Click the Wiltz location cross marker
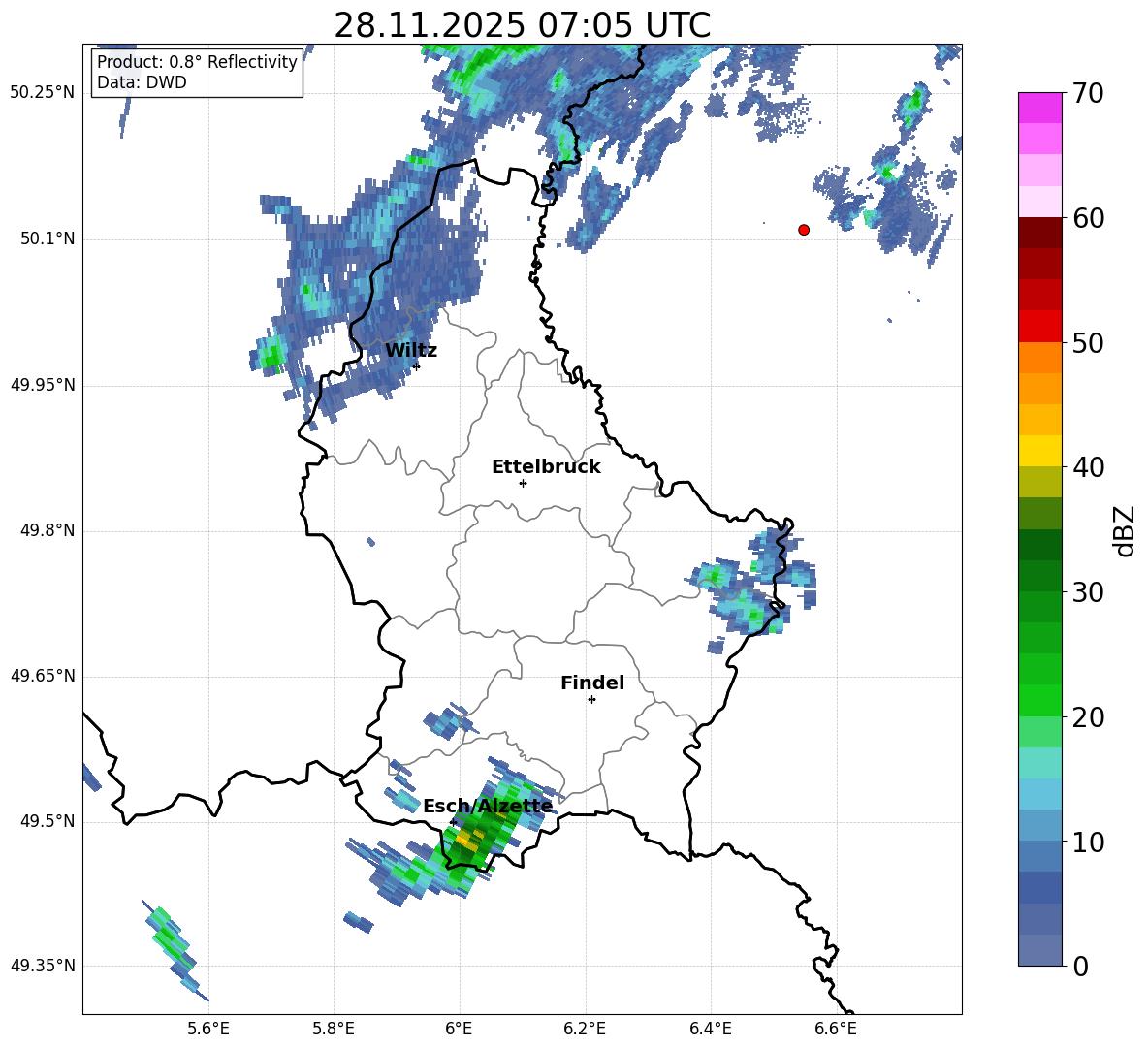The width and height of the screenshot is (1148, 1048). point(417,366)
